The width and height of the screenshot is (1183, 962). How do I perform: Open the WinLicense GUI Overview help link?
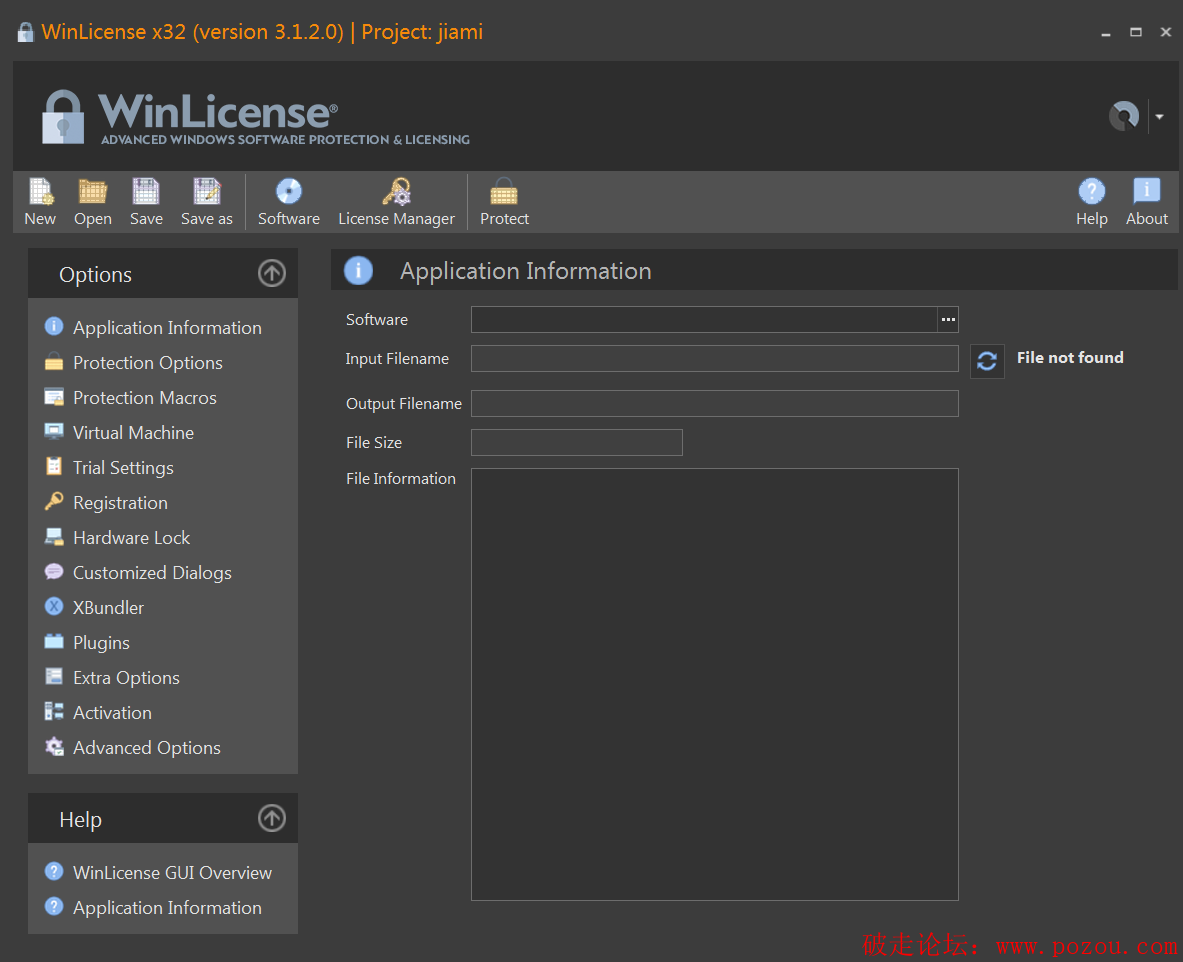pyautogui.click(x=172, y=873)
